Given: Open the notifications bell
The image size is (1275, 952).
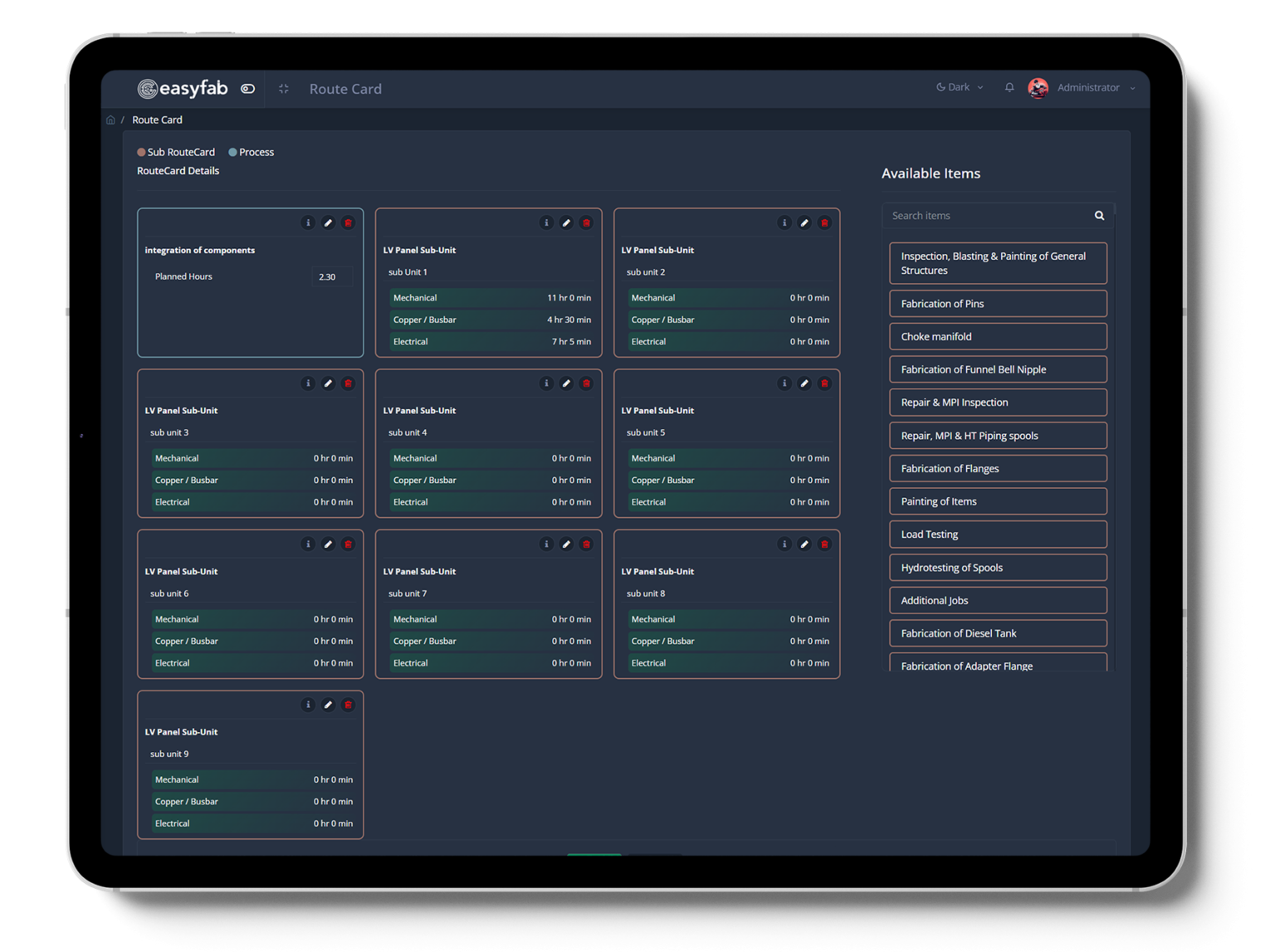Looking at the screenshot, I should coord(1009,87).
